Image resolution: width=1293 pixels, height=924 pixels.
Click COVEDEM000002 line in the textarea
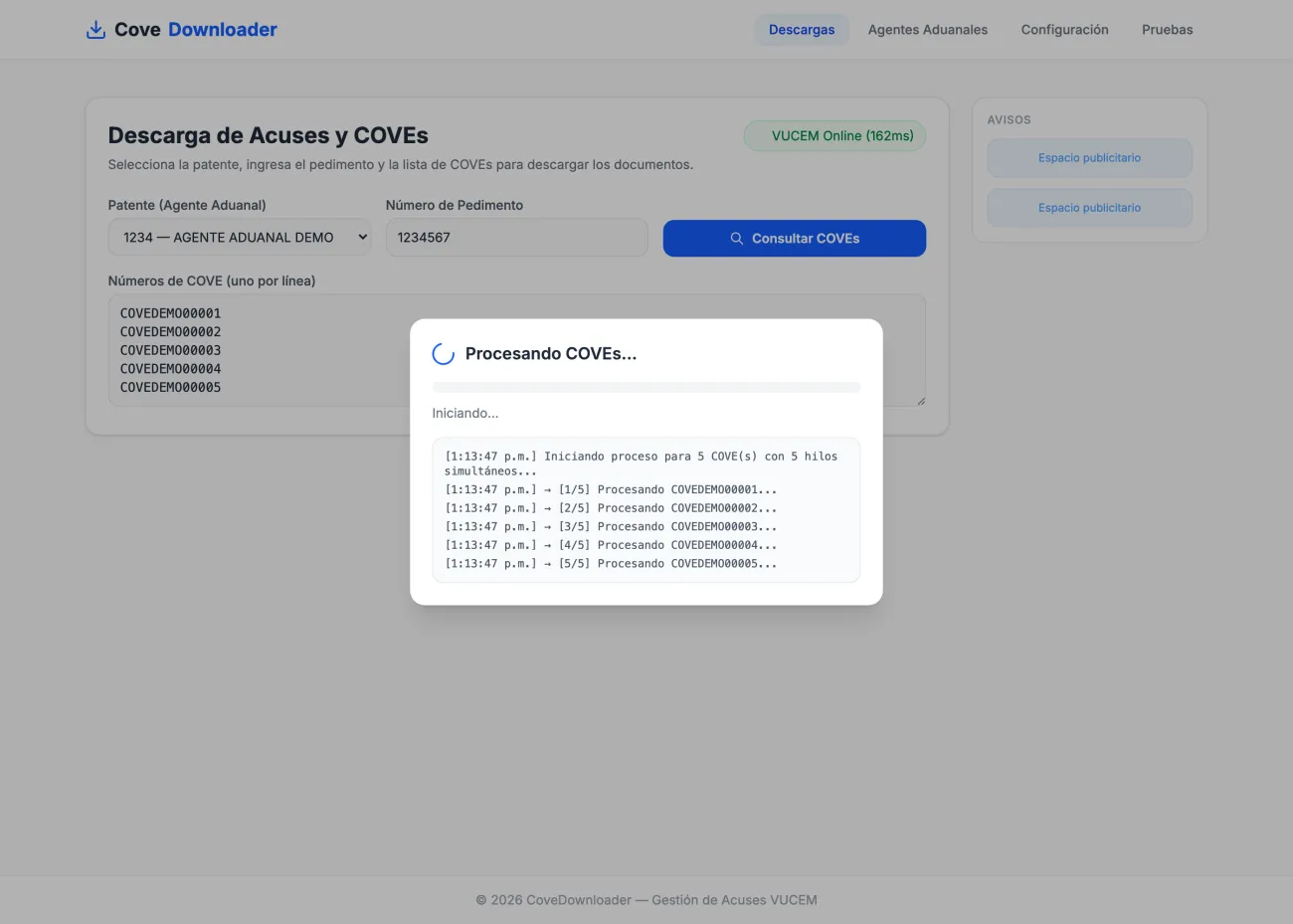(x=171, y=332)
